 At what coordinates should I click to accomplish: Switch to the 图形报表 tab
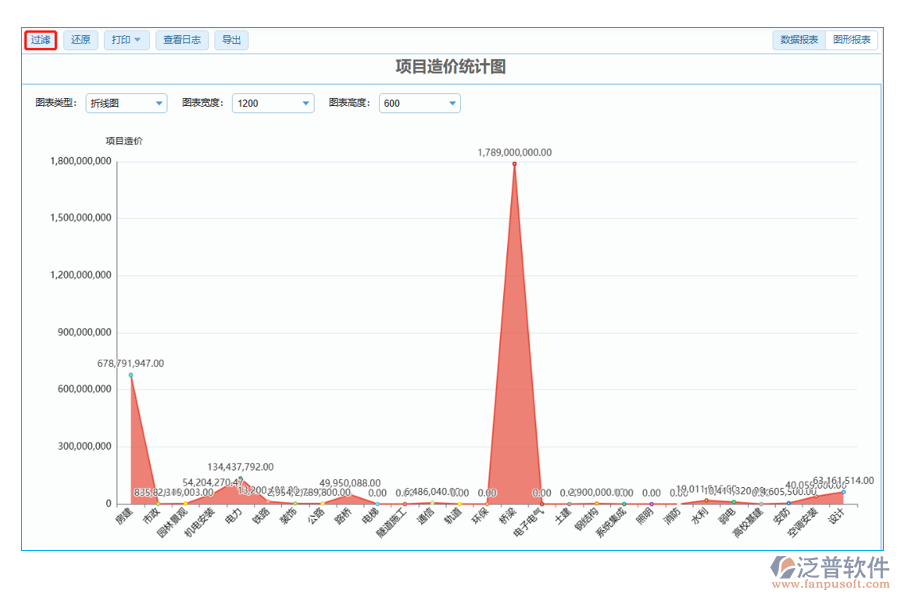[851, 40]
